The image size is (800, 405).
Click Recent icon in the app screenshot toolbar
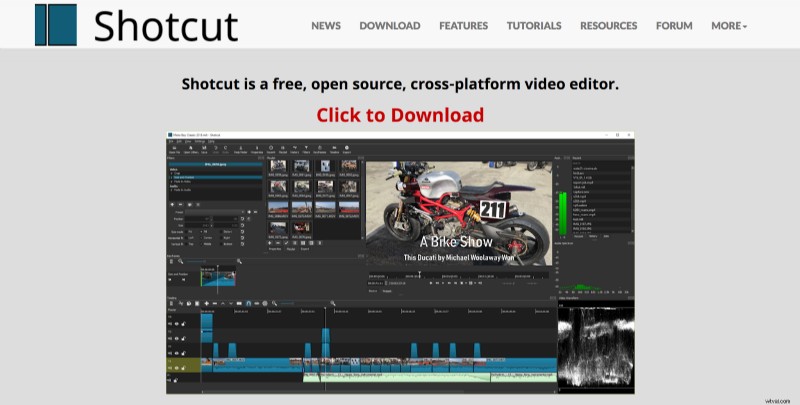point(271,149)
